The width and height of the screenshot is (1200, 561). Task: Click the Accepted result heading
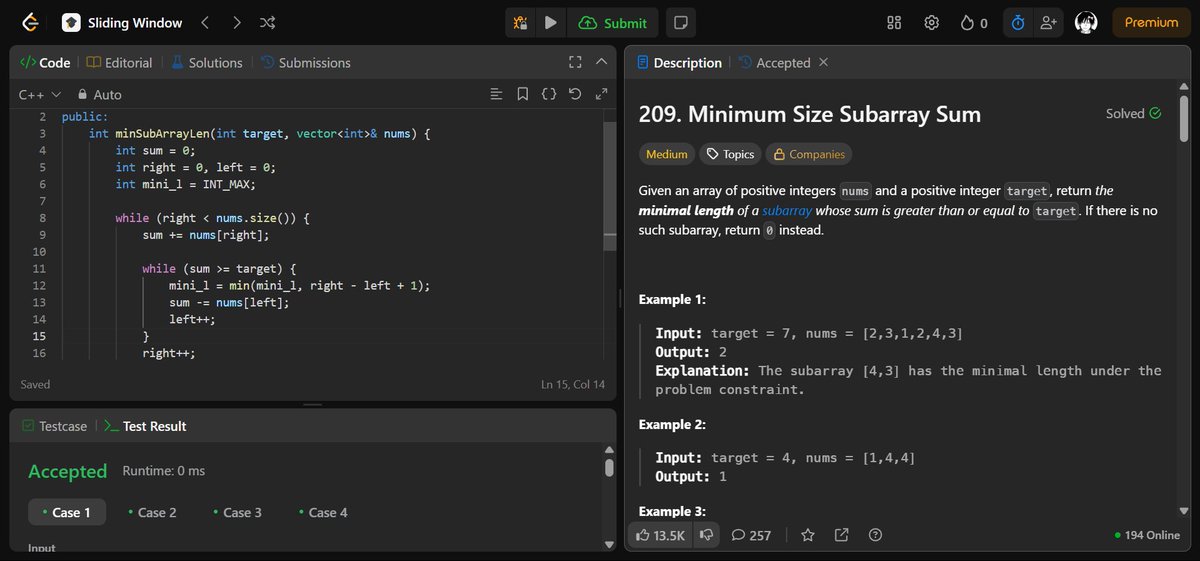(x=67, y=471)
